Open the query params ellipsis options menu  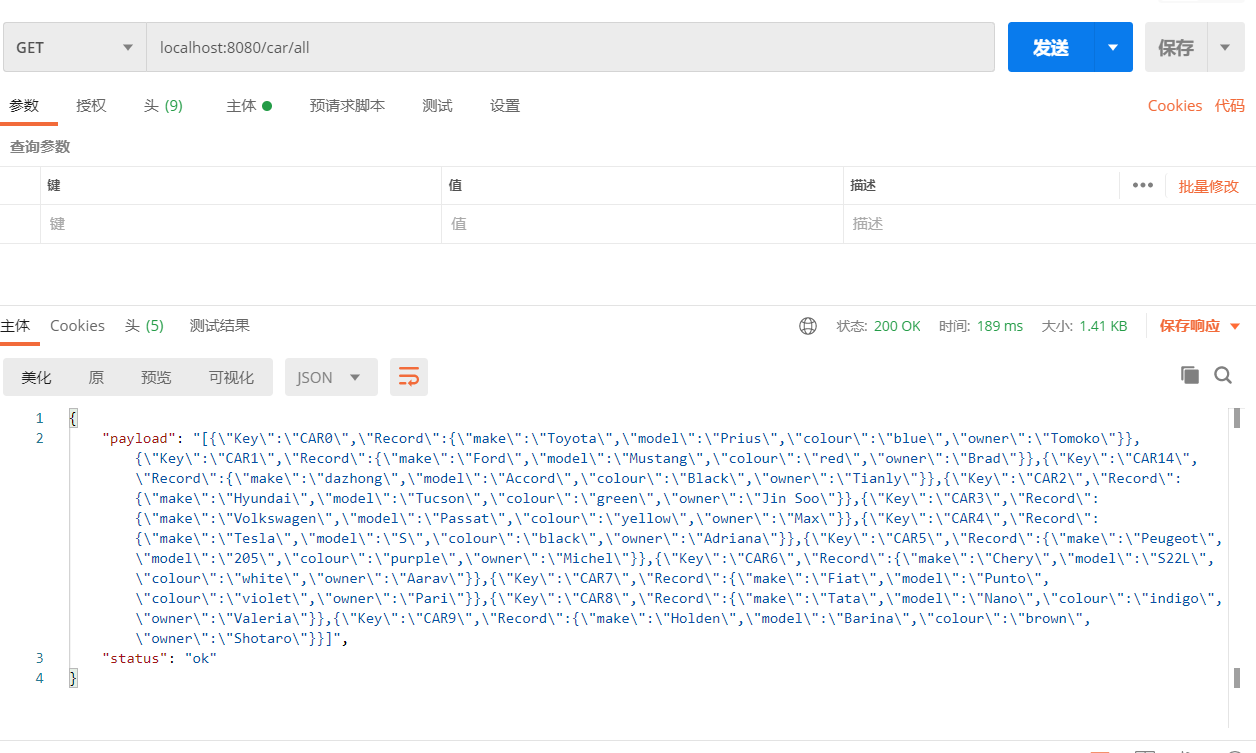(x=1142, y=184)
